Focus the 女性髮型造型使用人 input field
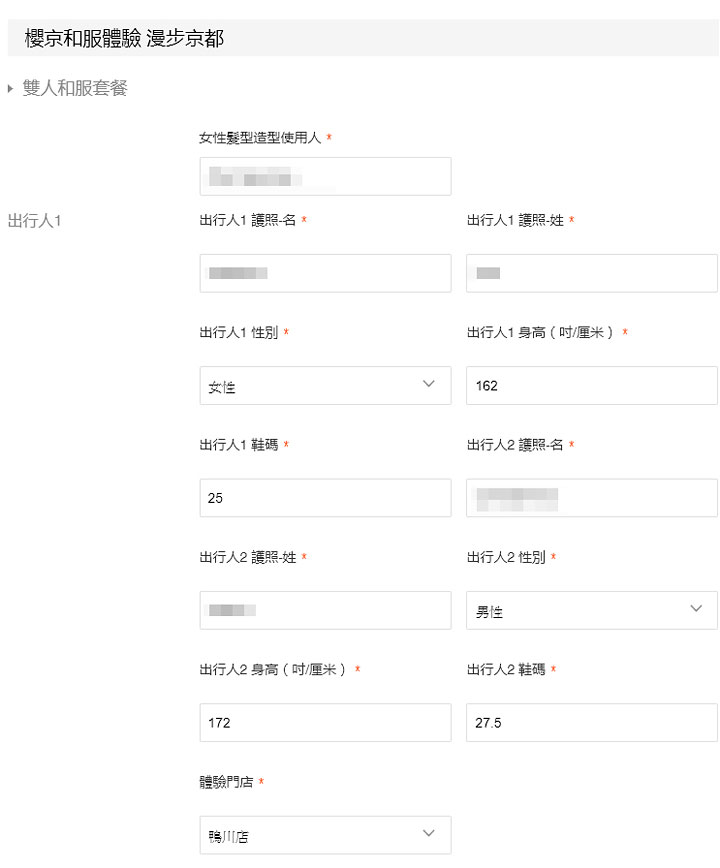The height and width of the screenshot is (868, 720). (325, 177)
